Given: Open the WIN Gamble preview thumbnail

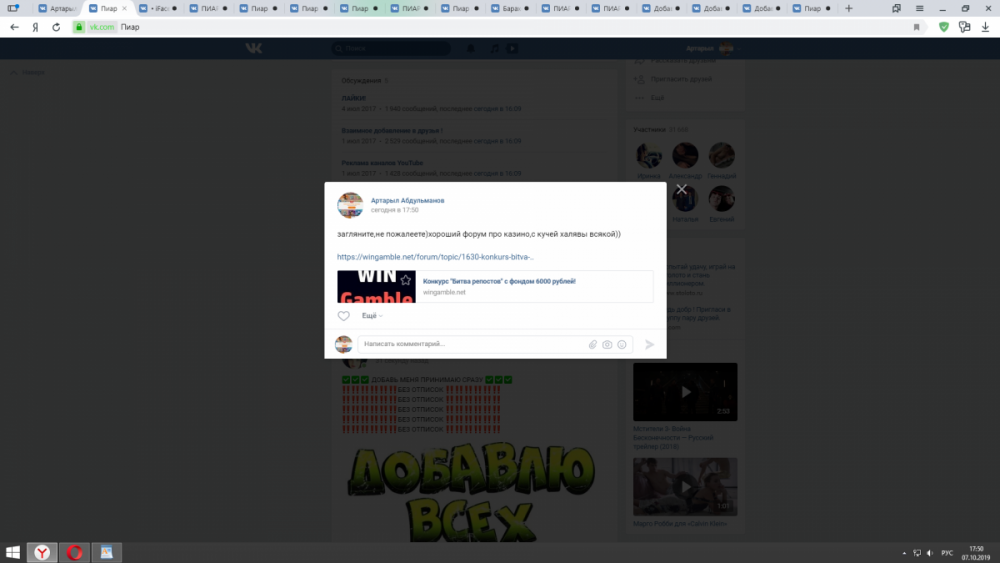Looking at the screenshot, I should coord(376,286).
